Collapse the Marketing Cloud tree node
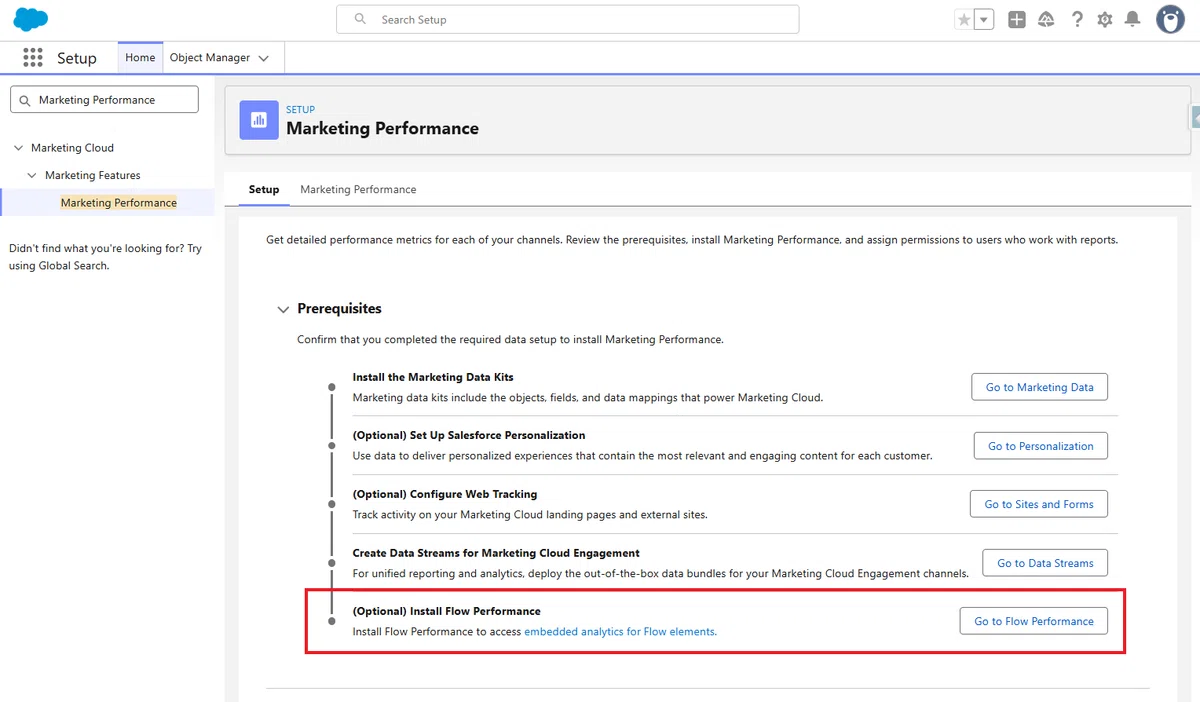 point(18,148)
